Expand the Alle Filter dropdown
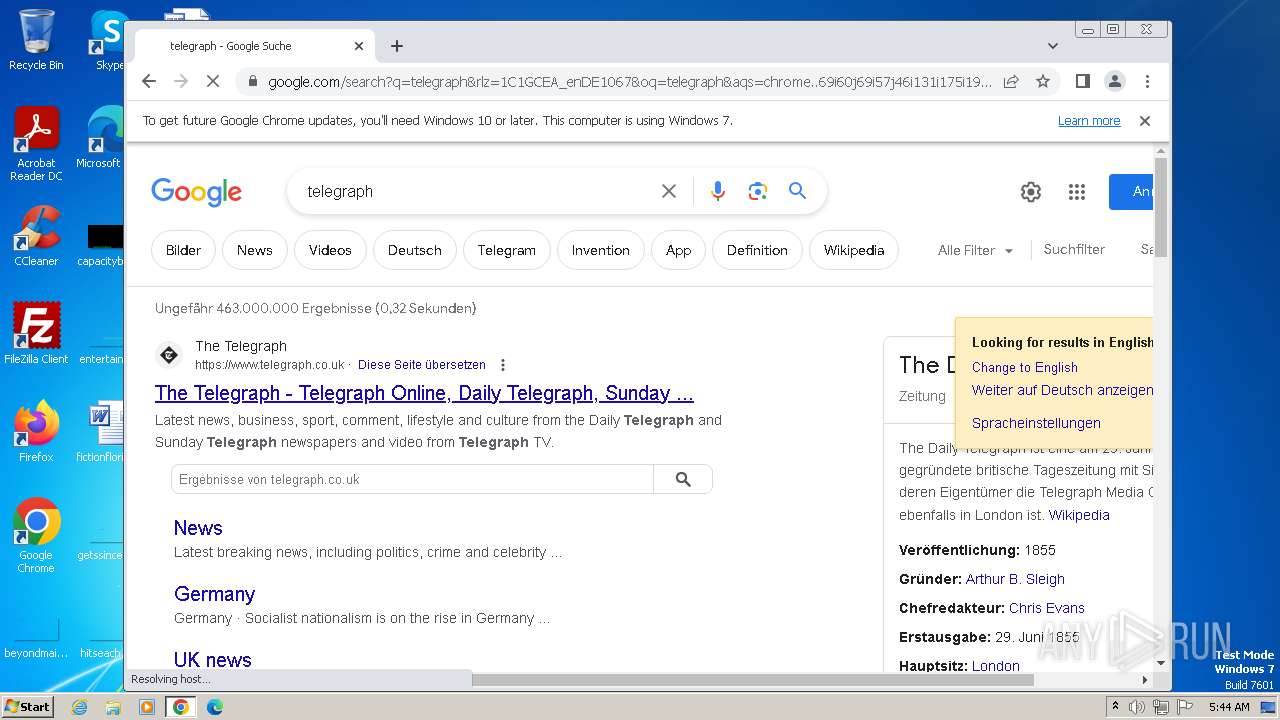1280x720 pixels. 975,251
